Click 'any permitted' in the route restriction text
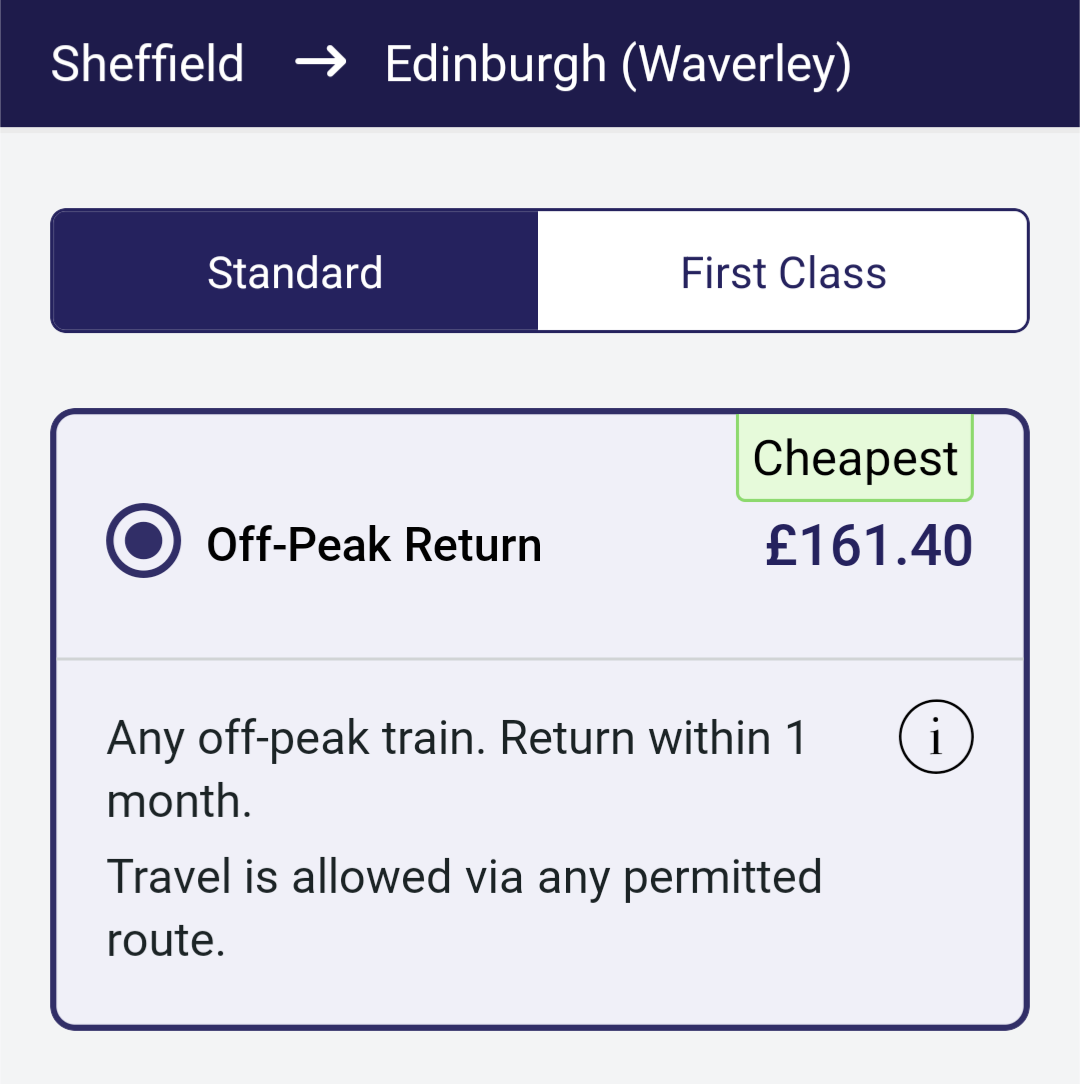The image size is (1080, 1084). [x=679, y=877]
